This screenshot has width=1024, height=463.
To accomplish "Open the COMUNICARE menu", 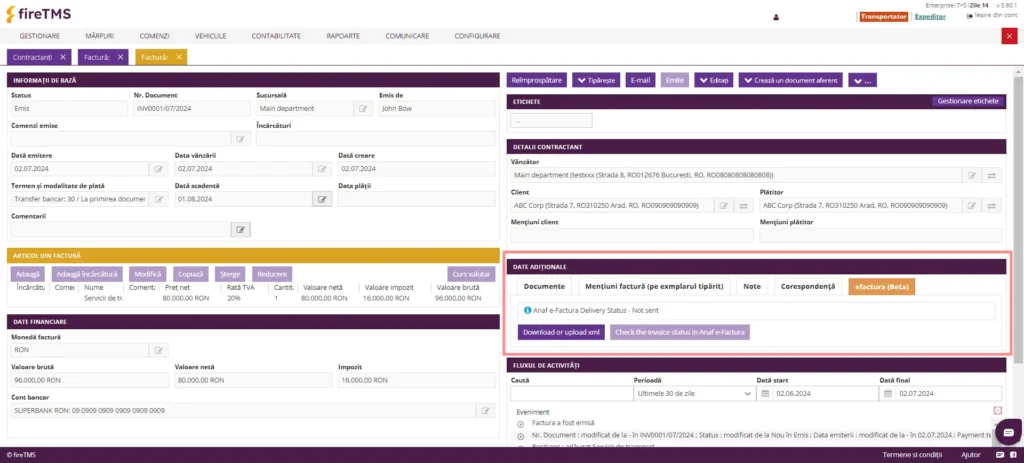I will coord(407,36).
